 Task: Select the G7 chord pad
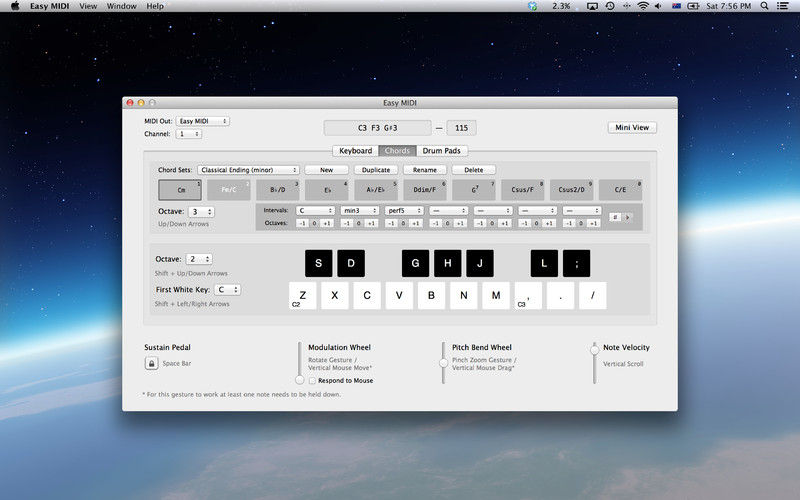tap(474, 190)
